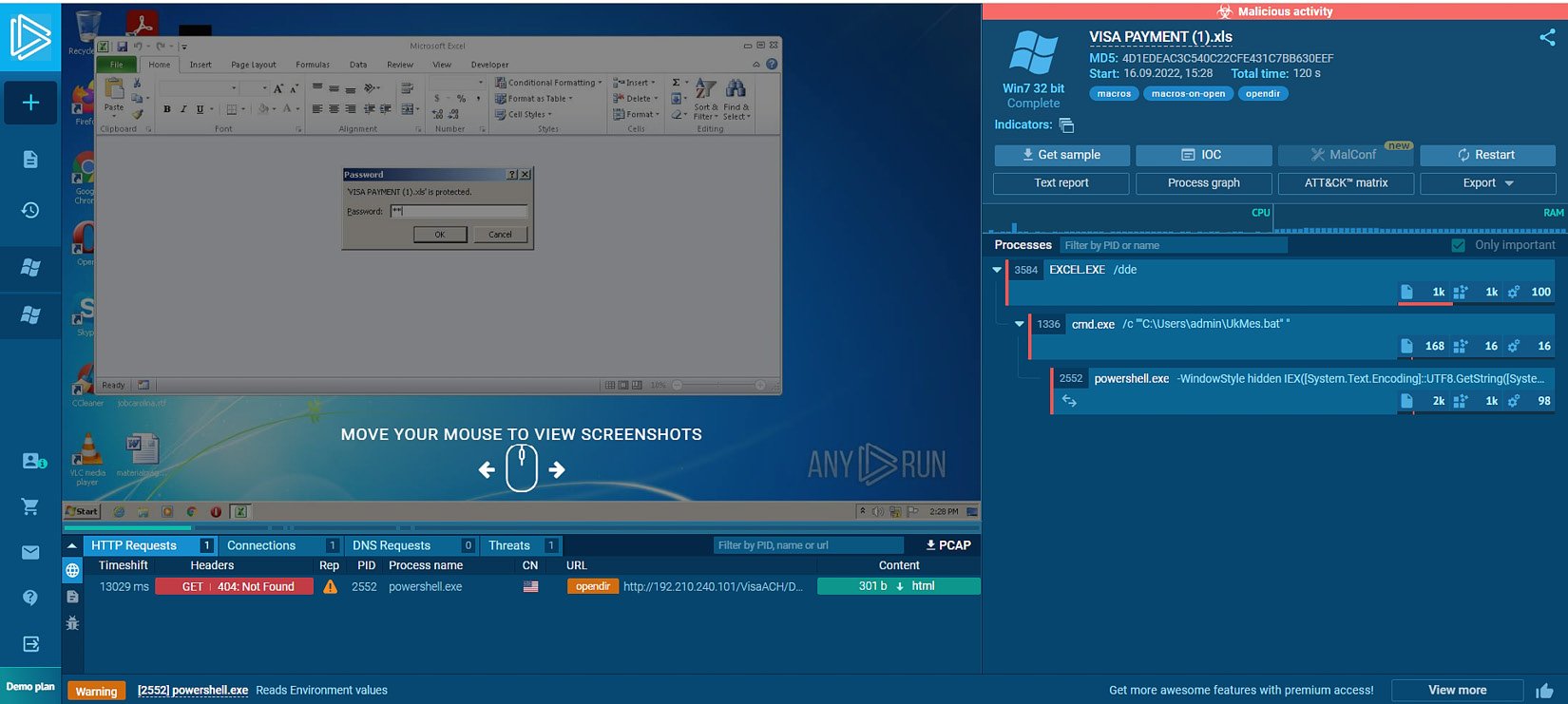
Task: Click the registry icon in the cmd.exe process row
Action: (1461, 346)
